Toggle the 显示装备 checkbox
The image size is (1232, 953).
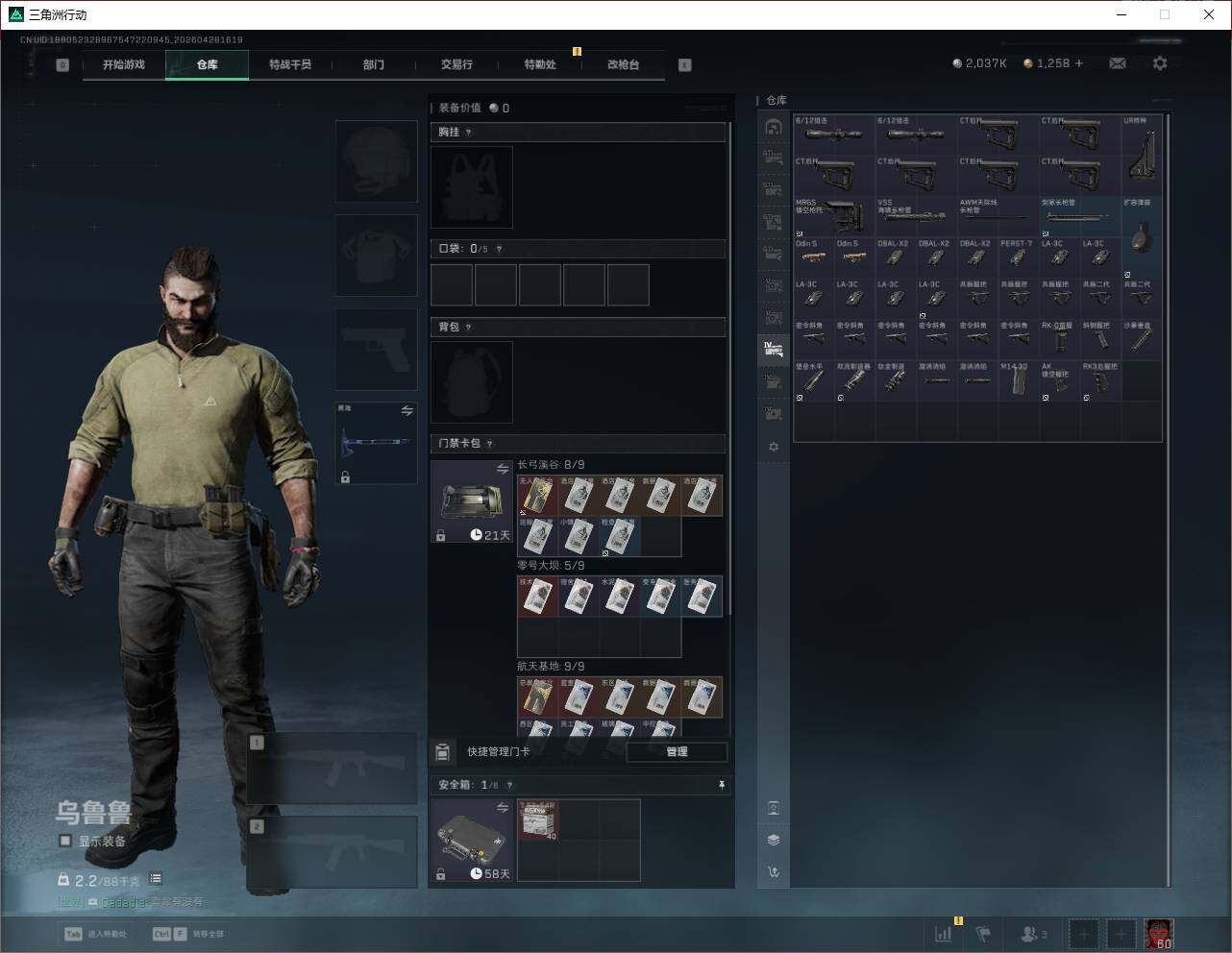tap(65, 841)
